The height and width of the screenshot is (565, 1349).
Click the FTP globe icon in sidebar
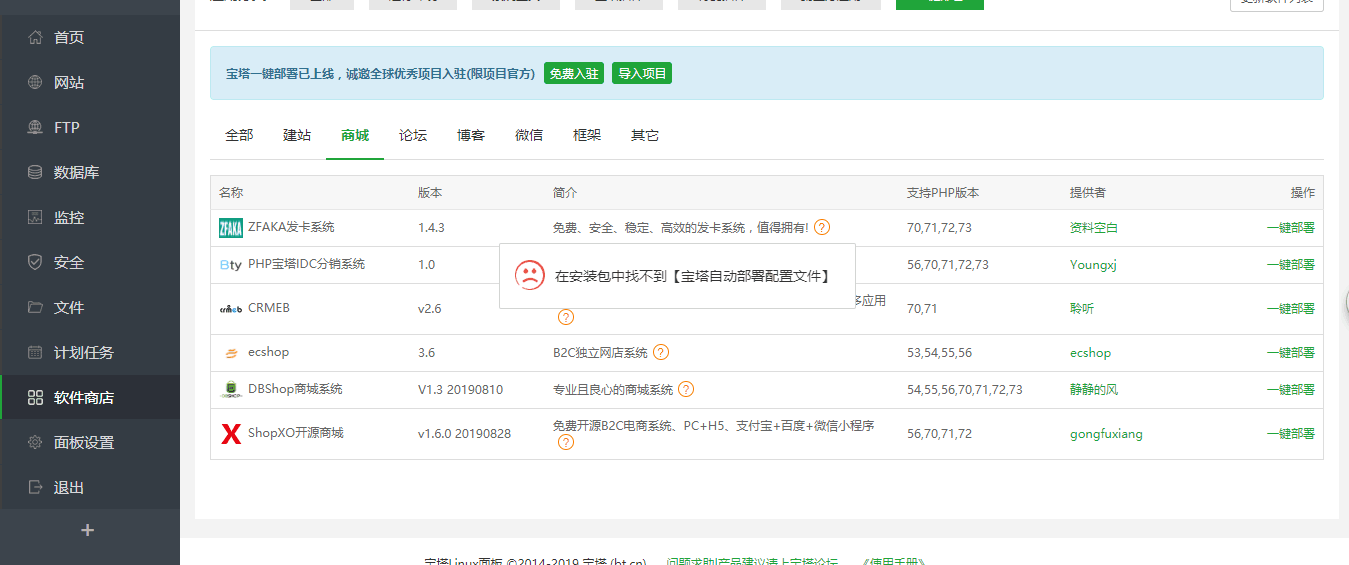pyautogui.click(x=35, y=128)
